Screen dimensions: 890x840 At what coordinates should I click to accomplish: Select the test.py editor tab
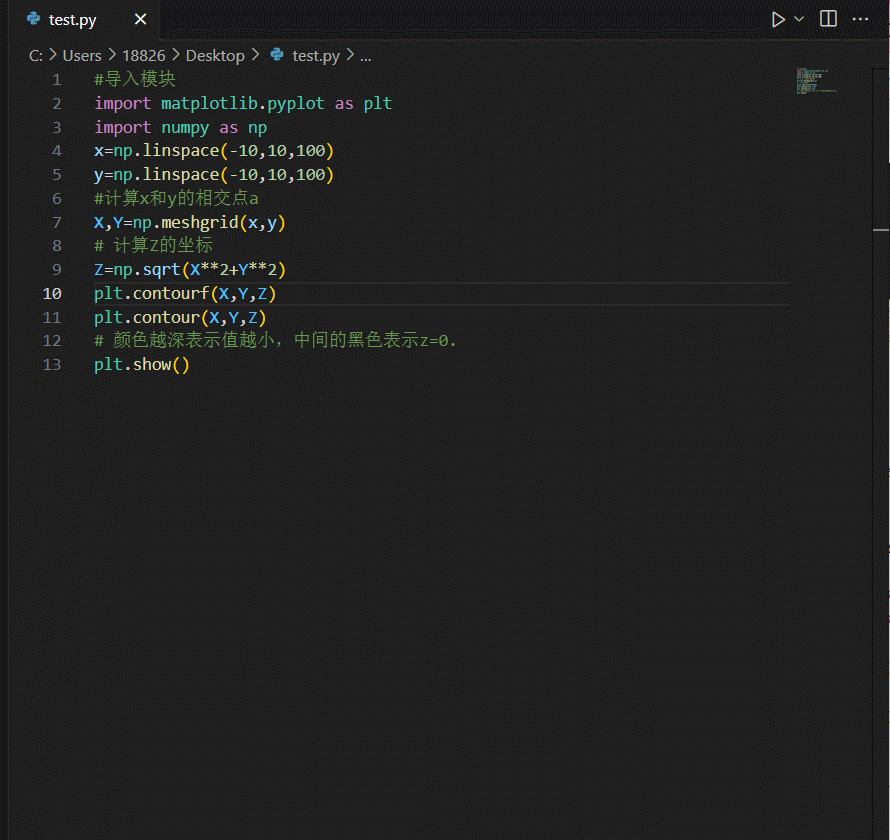[84, 20]
